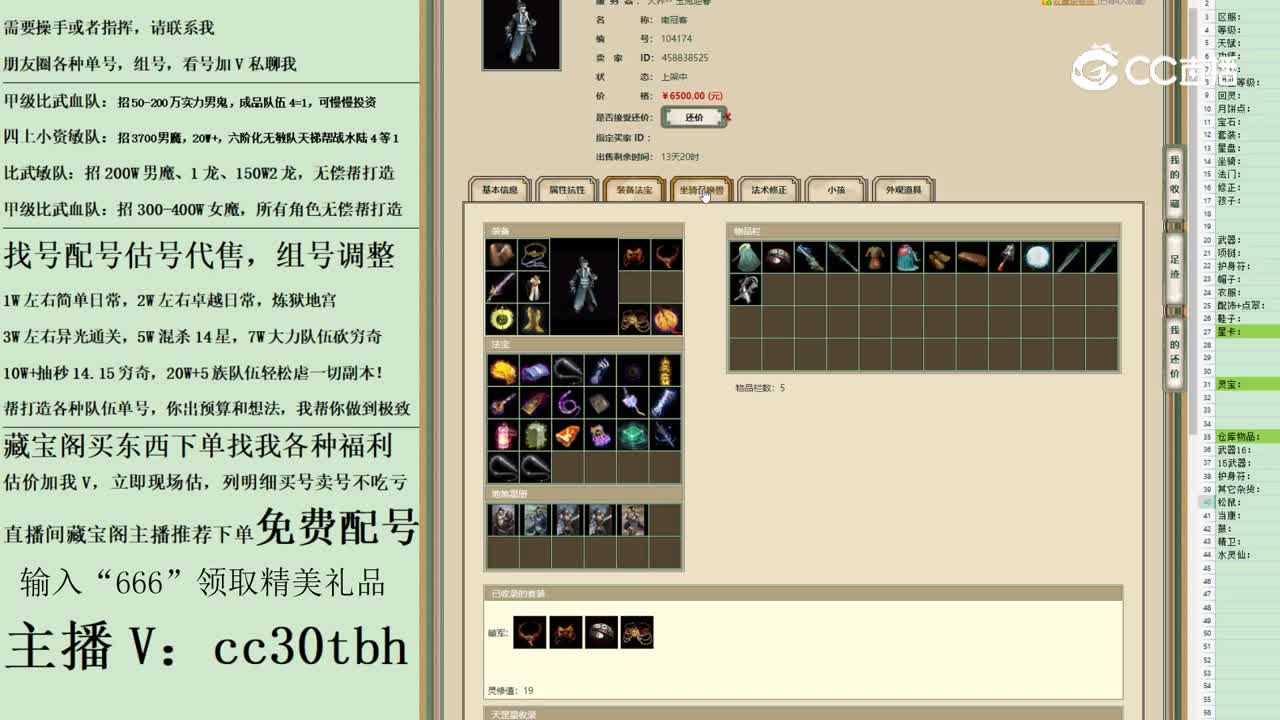Viewport: 1280px width, 720px height.
Task: Click the green seal 法宝 icon
Action: point(535,435)
